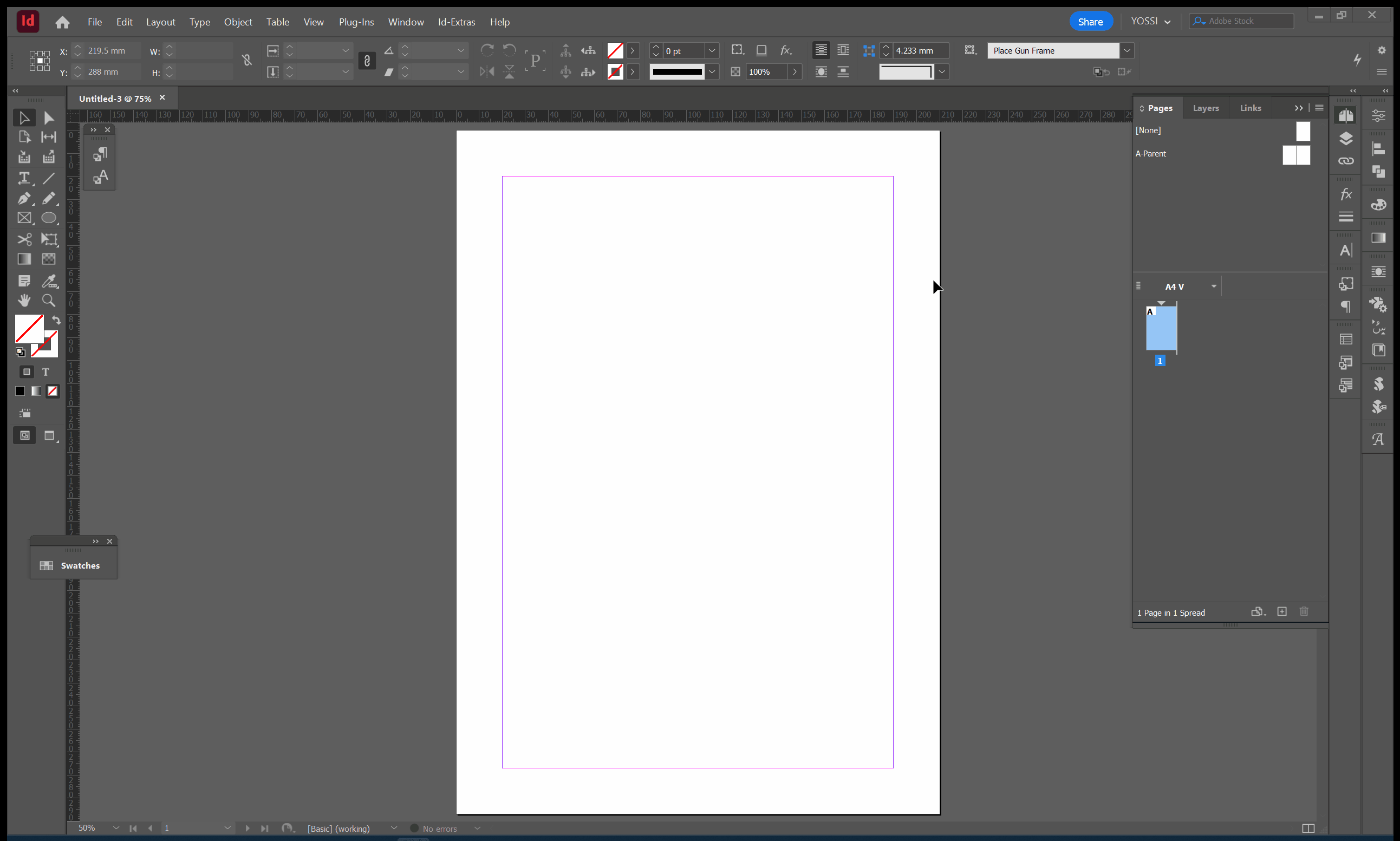The width and height of the screenshot is (1400, 841).
Task: Toggle constrain proportions for width and height
Action: pos(246,61)
